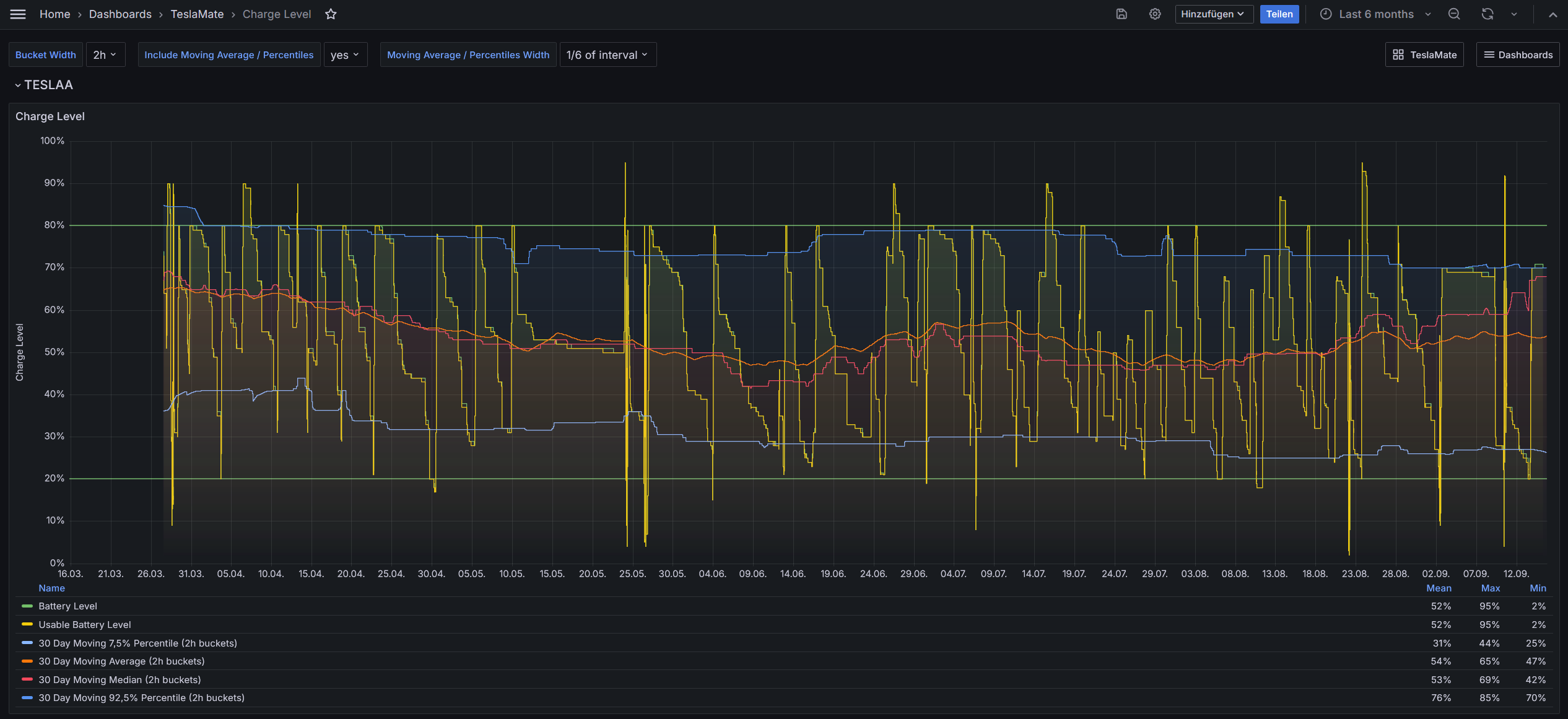Click the red Moving Median color swatch
Screen dimensions: 1568x719
(27, 680)
